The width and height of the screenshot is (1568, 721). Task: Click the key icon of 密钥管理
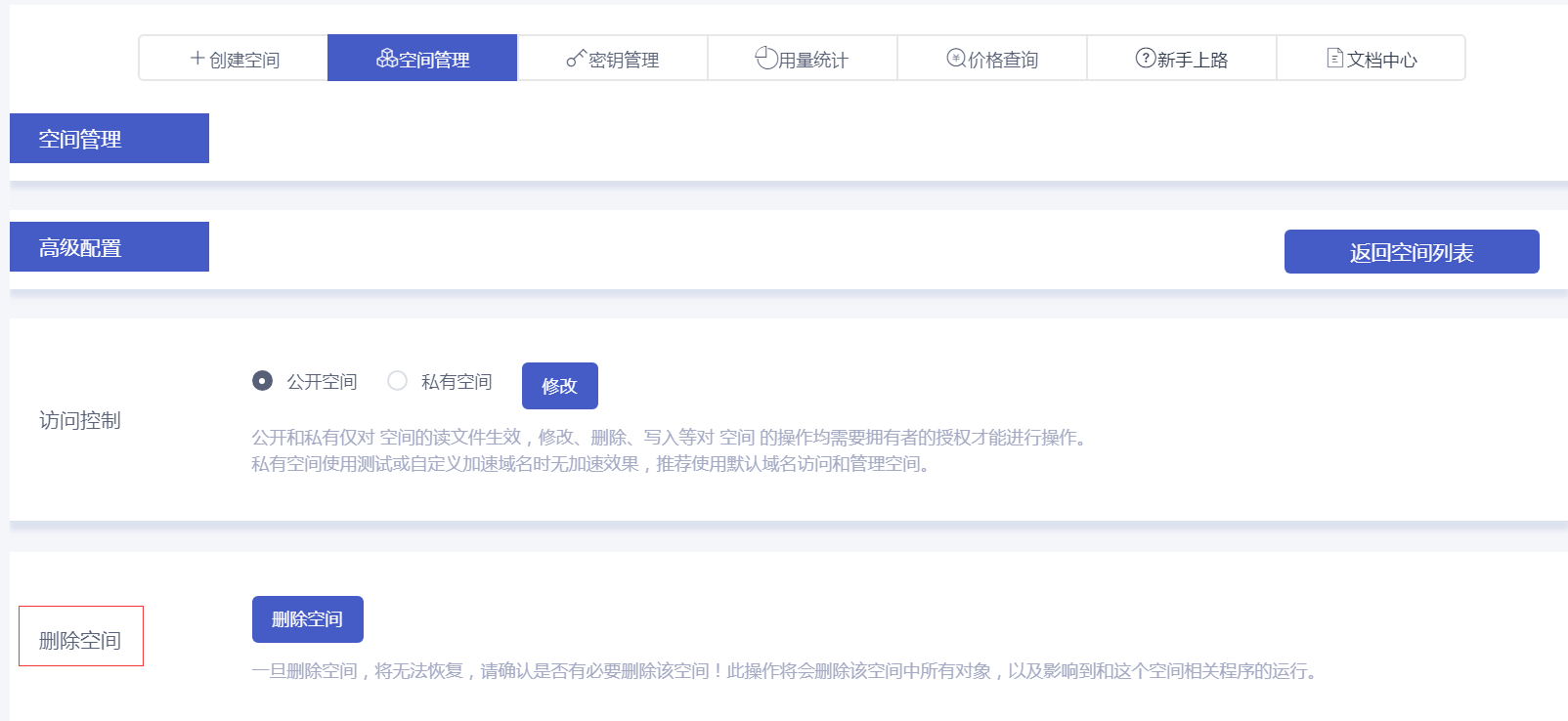[x=576, y=59]
